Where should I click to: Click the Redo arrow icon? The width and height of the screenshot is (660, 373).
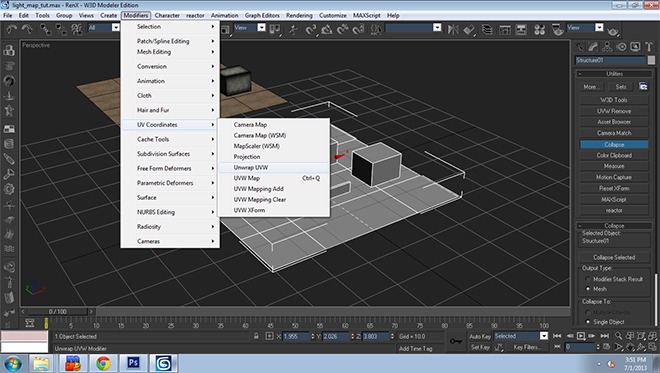27,29
